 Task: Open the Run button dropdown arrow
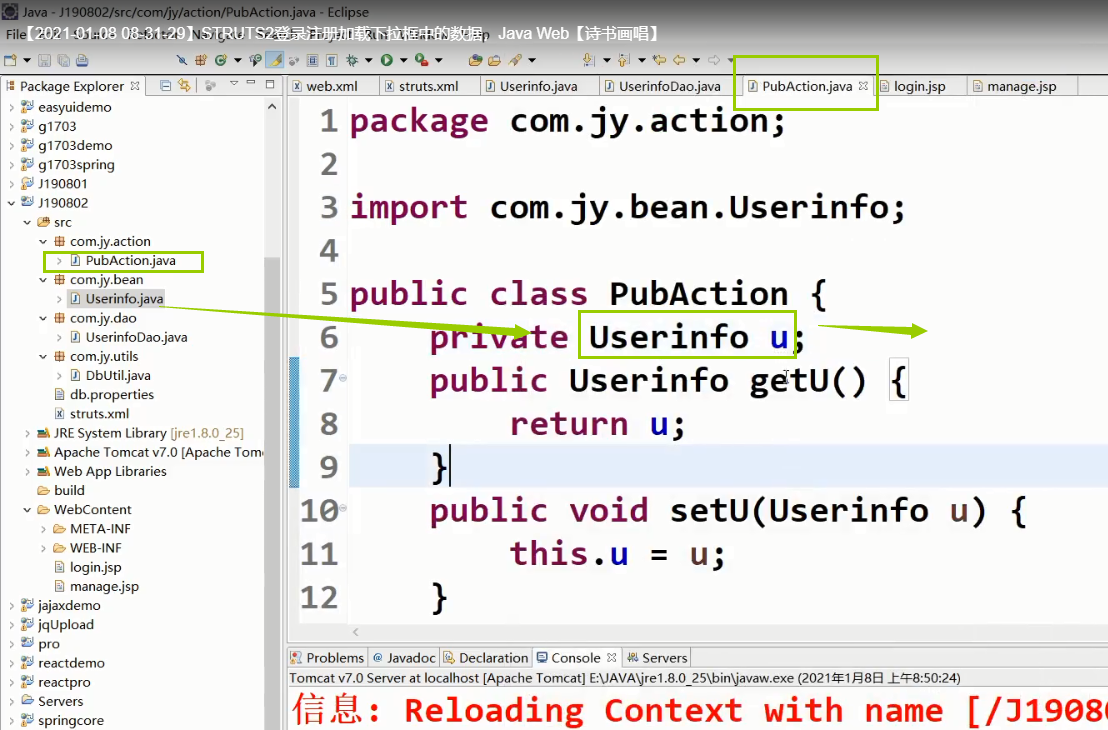403,60
